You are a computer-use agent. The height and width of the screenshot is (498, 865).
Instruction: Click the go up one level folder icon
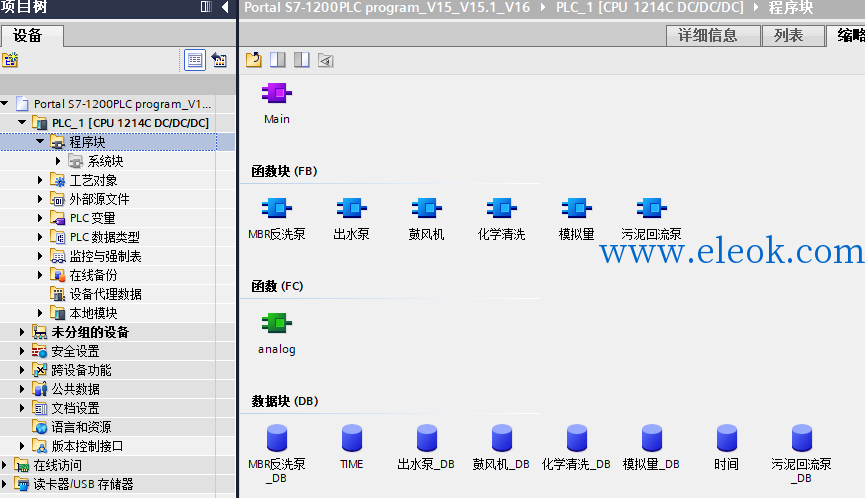254,60
